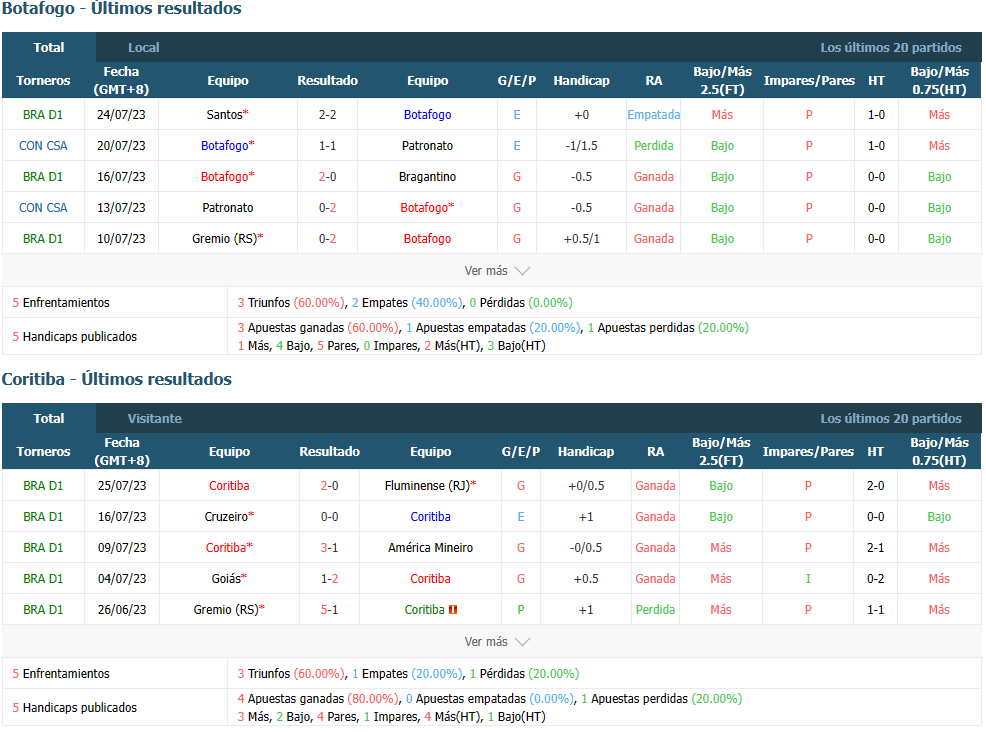Click Coritiba link in the Cruzeiro row
This screenshot has width=986, height=732.
[430, 517]
